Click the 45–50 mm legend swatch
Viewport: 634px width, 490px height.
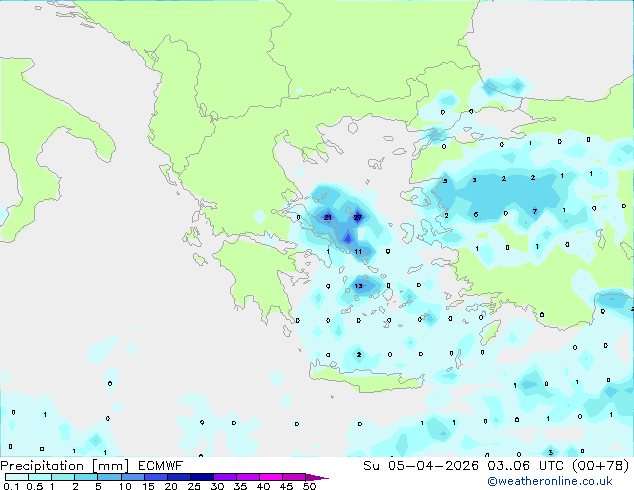click(x=294, y=477)
